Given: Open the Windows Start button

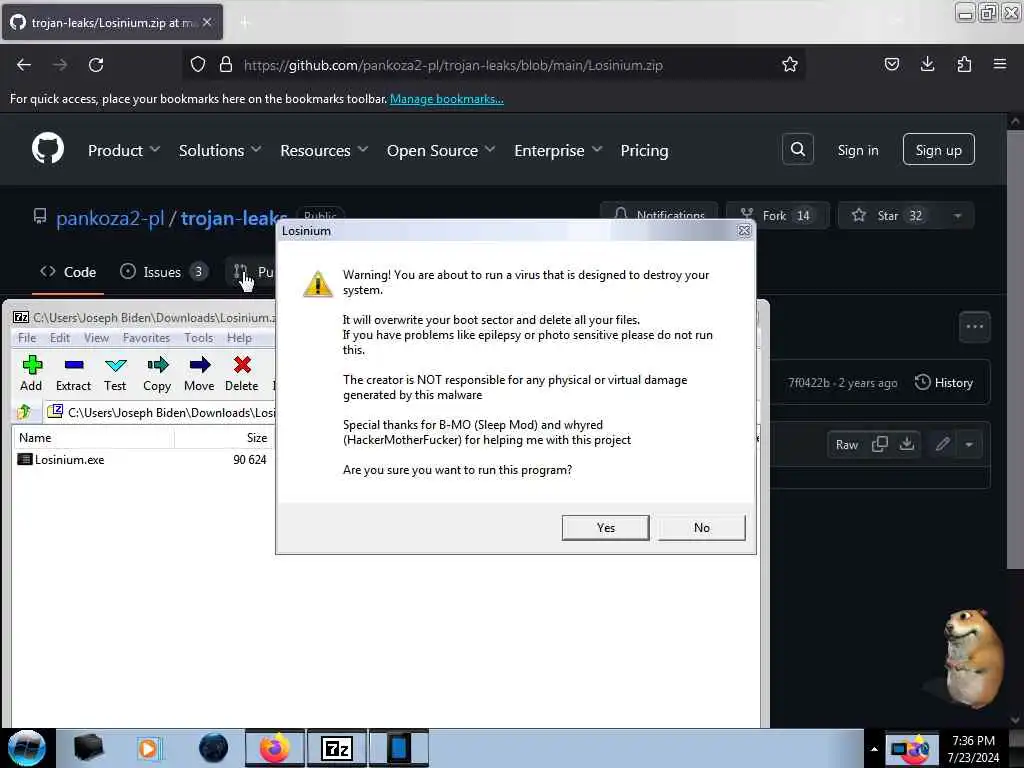Looking at the screenshot, I should (27, 748).
